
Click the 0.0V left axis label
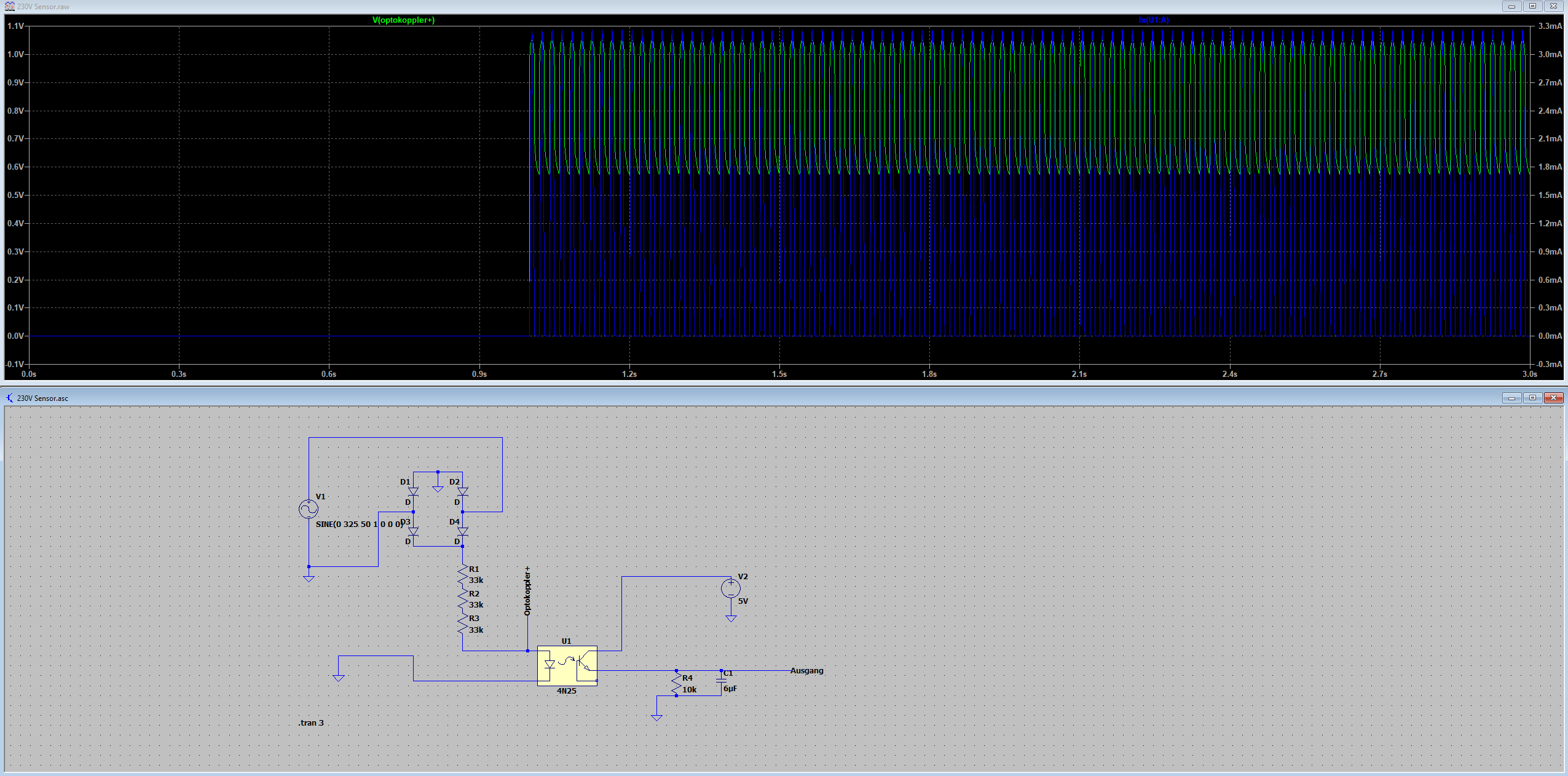click(15, 336)
